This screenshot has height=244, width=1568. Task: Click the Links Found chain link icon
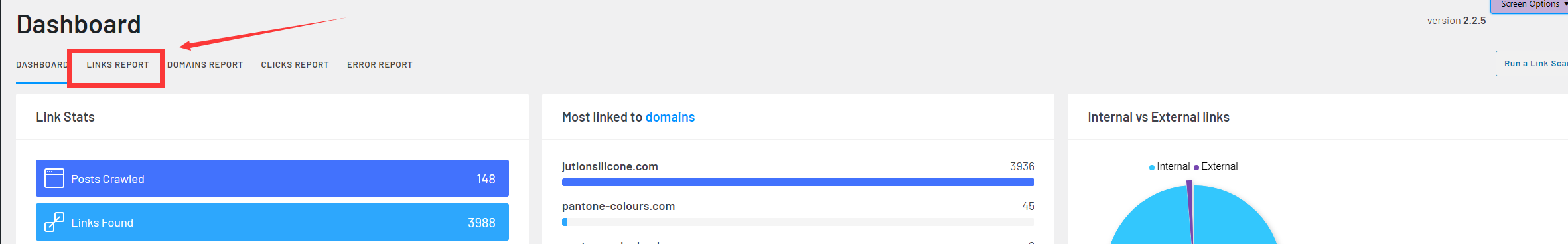pos(54,222)
